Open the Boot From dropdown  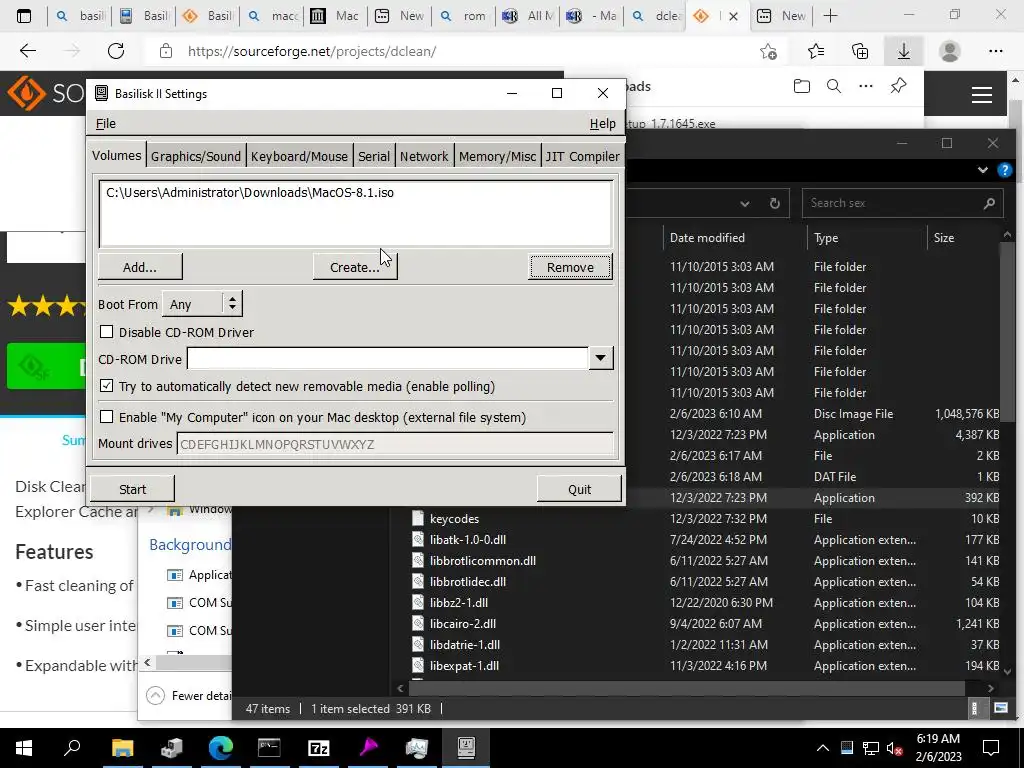[x=202, y=304]
